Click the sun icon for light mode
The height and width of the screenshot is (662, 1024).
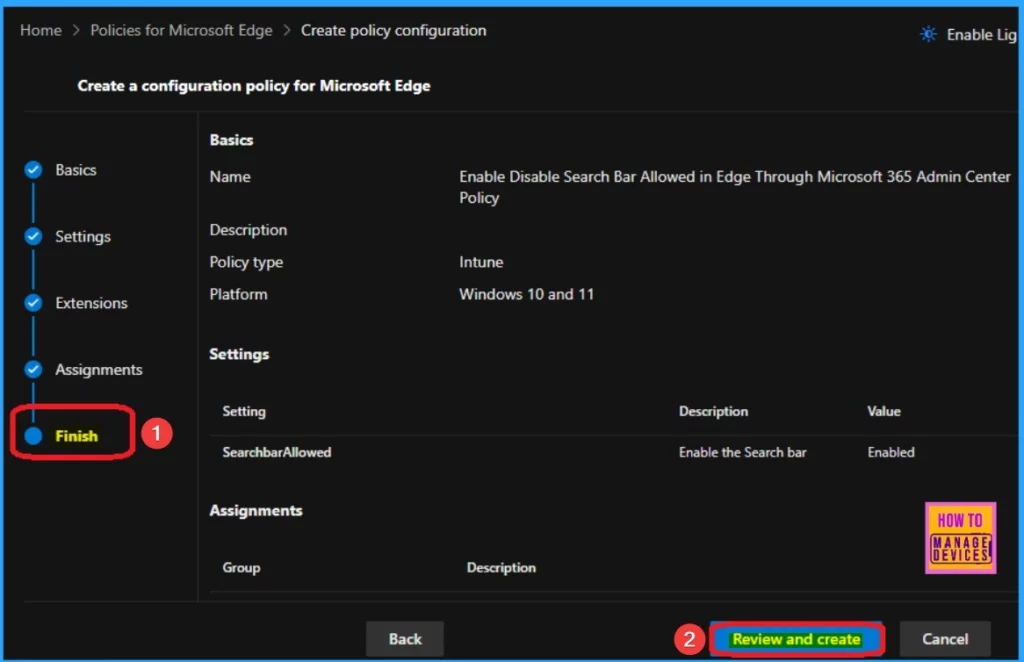coord(928,34)
